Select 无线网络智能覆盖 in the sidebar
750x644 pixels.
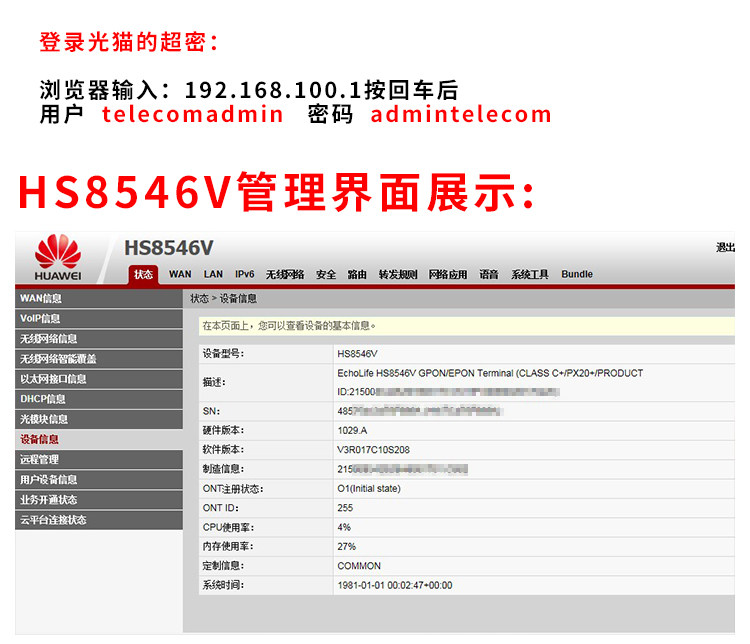99,358
